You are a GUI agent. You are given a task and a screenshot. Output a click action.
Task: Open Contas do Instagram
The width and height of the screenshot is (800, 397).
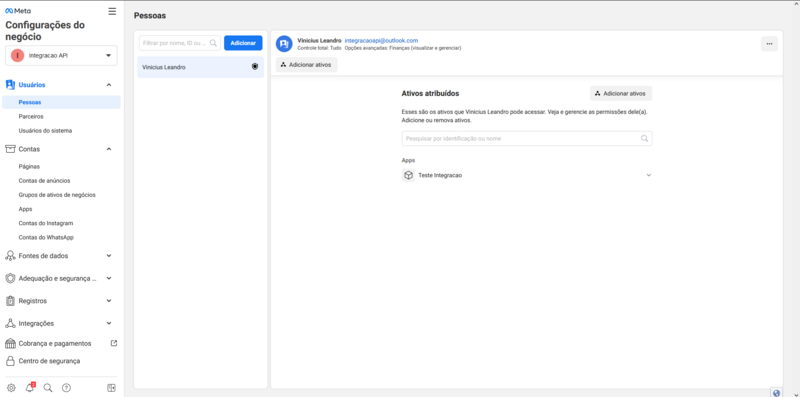pyautogui.click(x=46, y=224)
